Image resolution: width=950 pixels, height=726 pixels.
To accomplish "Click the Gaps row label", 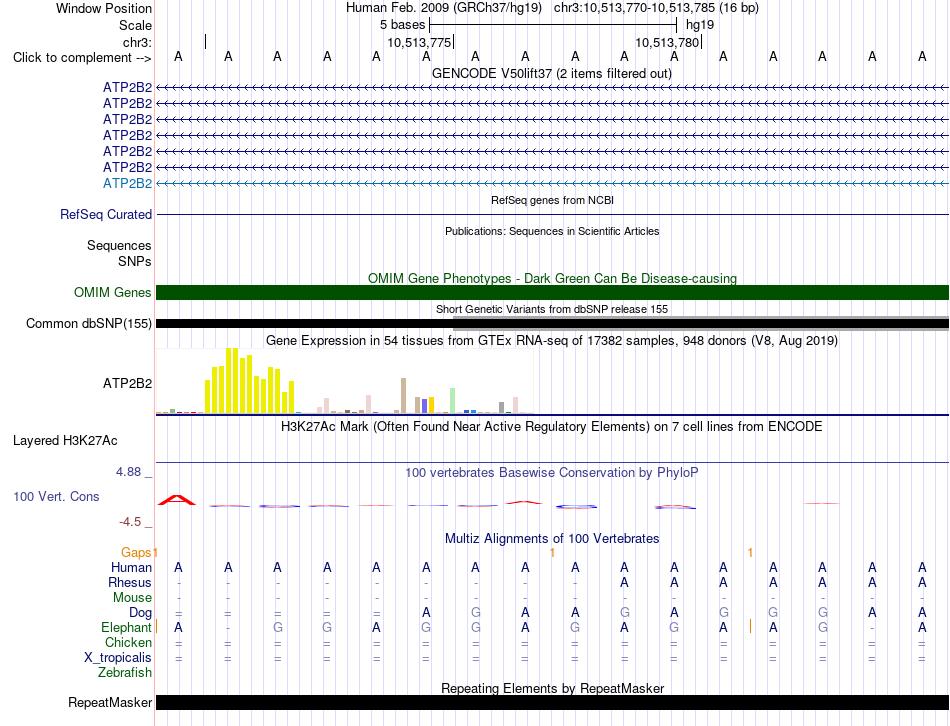I will (x=136, y=552).
